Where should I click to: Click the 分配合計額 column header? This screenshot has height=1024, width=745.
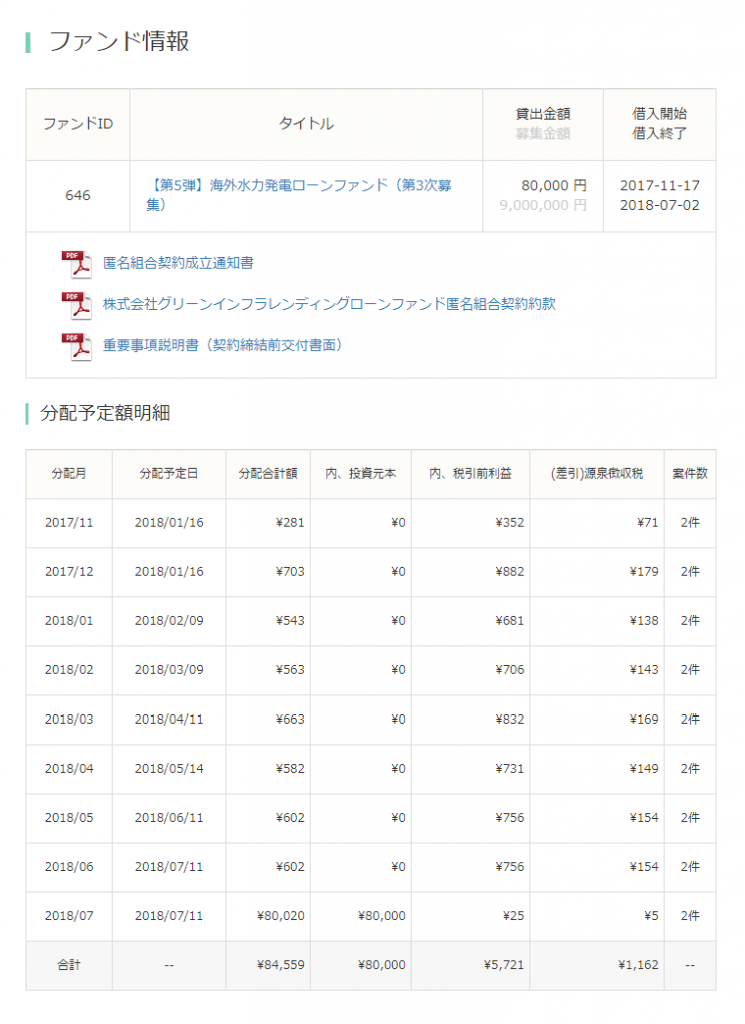pyautogui.click(x=268, y=474)
